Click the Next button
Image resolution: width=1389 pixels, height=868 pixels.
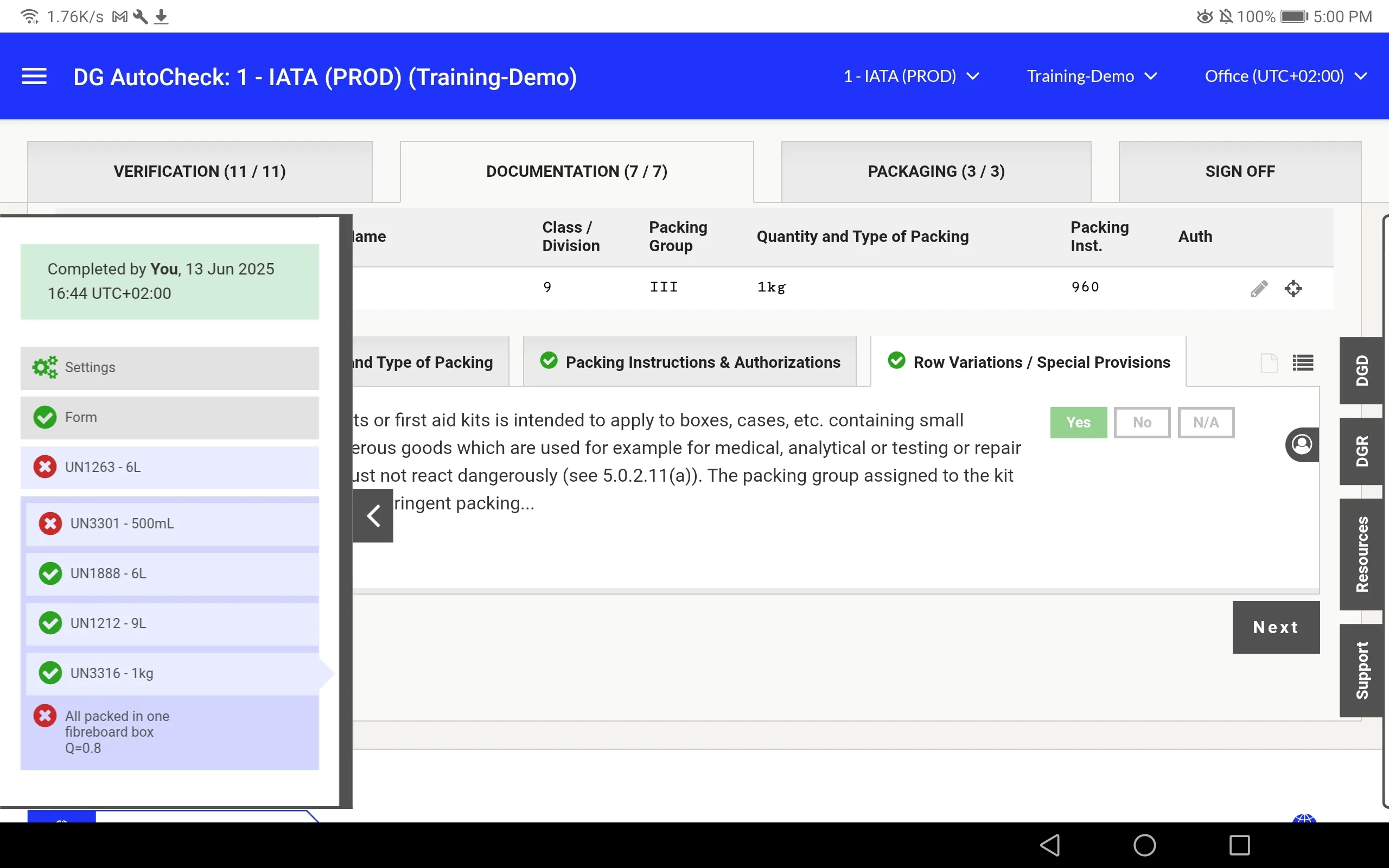click(1276, 628)
